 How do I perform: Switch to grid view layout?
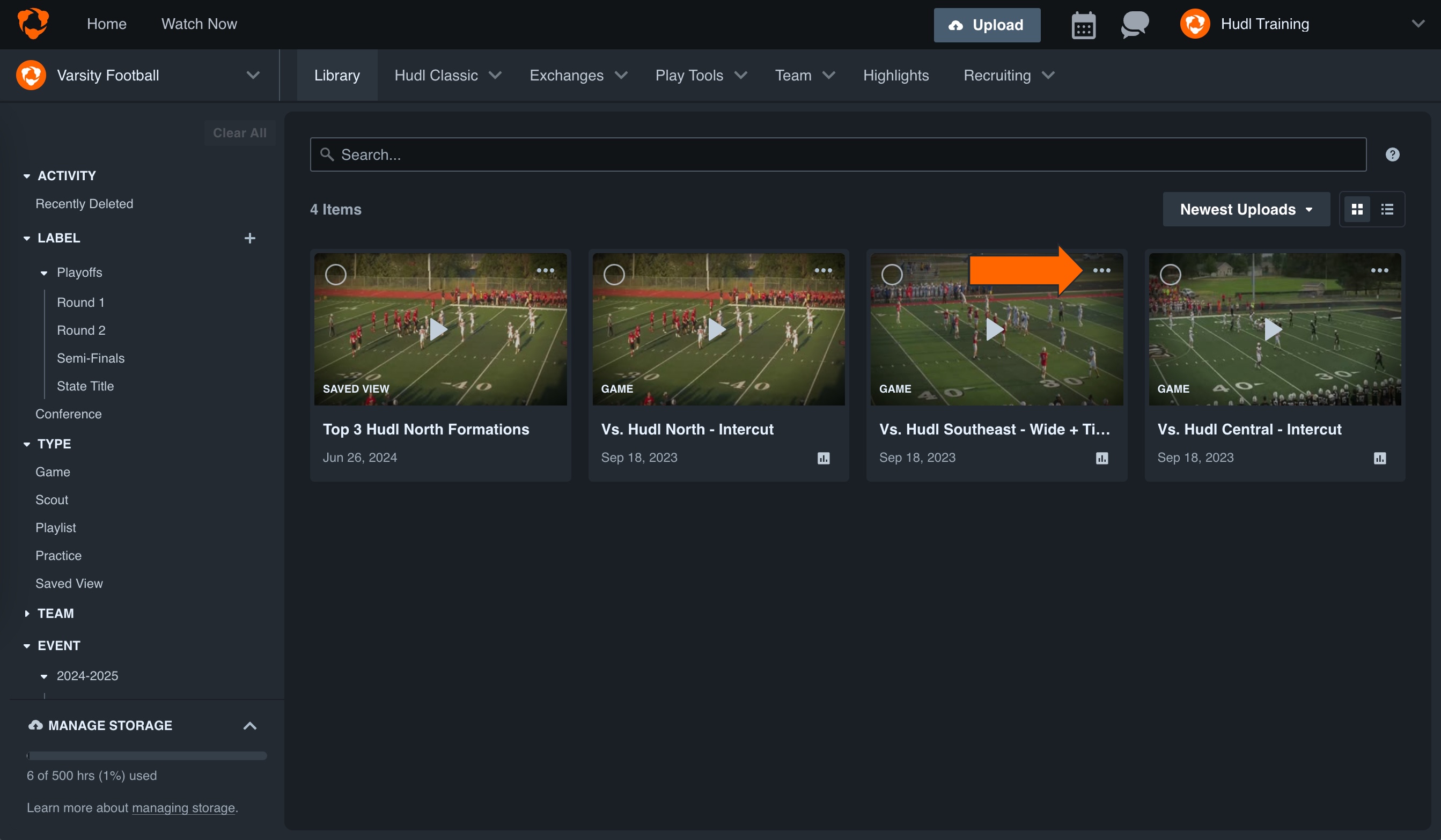click(x=1357, y=209)
